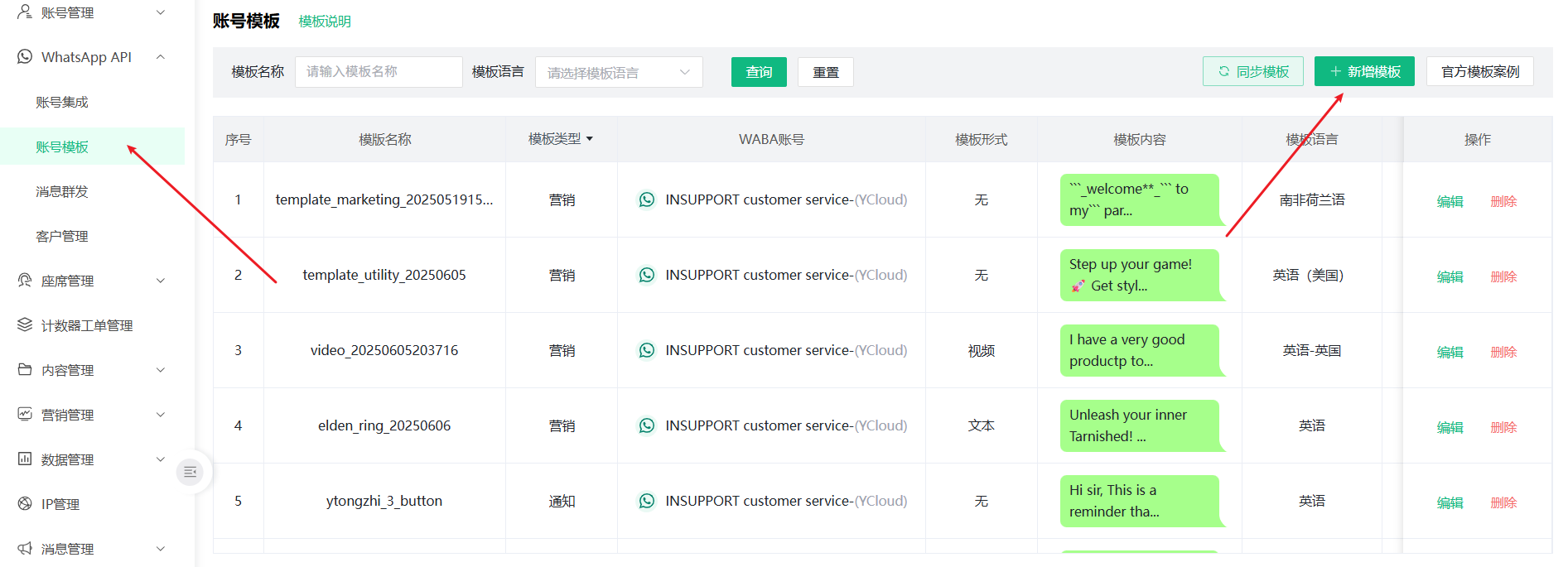Edit the elden_ring_20250606 row

click(1450, 427)
